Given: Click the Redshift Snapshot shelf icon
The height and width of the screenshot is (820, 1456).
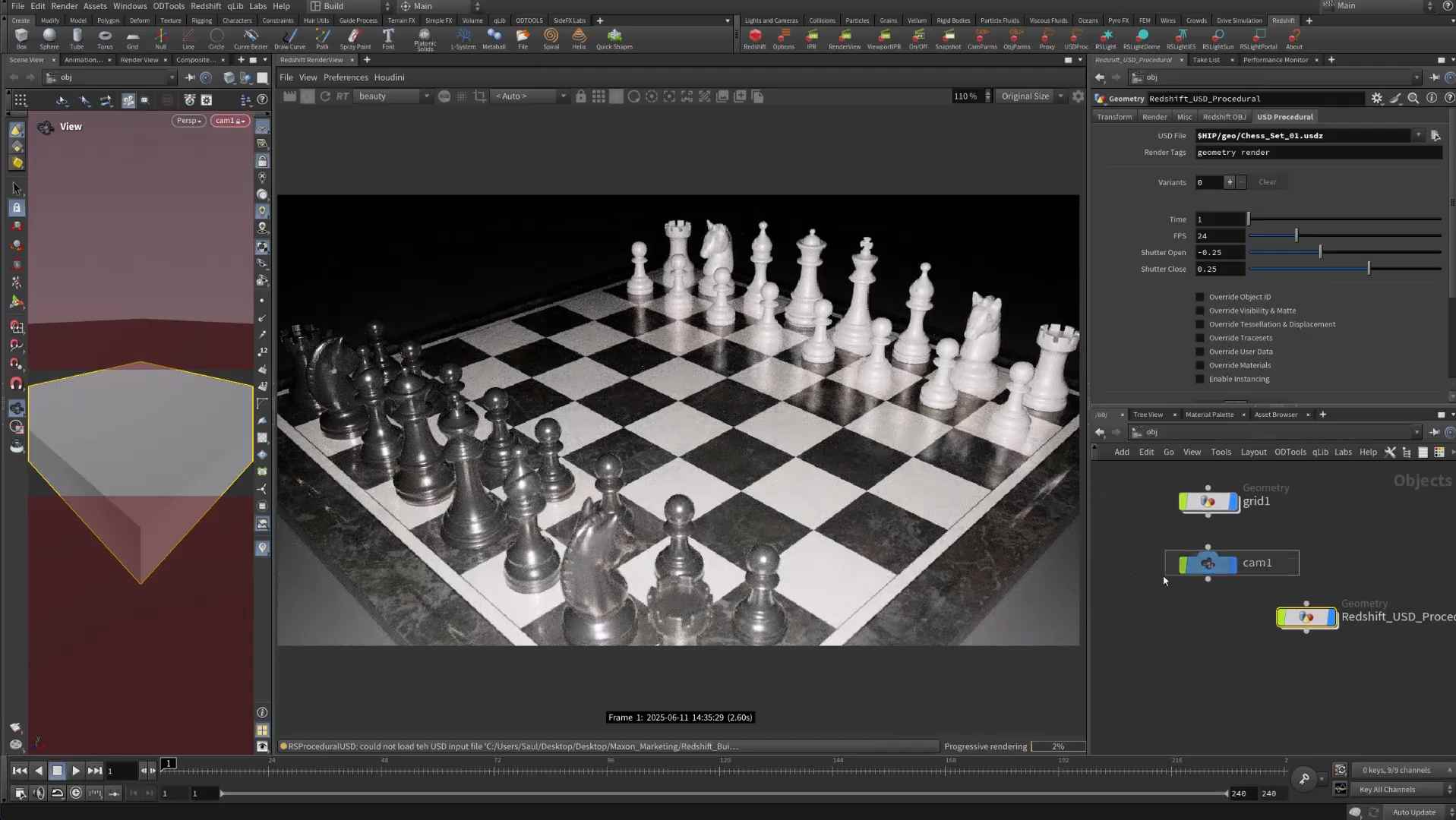Looking at the screenshot, I should 948,39.
